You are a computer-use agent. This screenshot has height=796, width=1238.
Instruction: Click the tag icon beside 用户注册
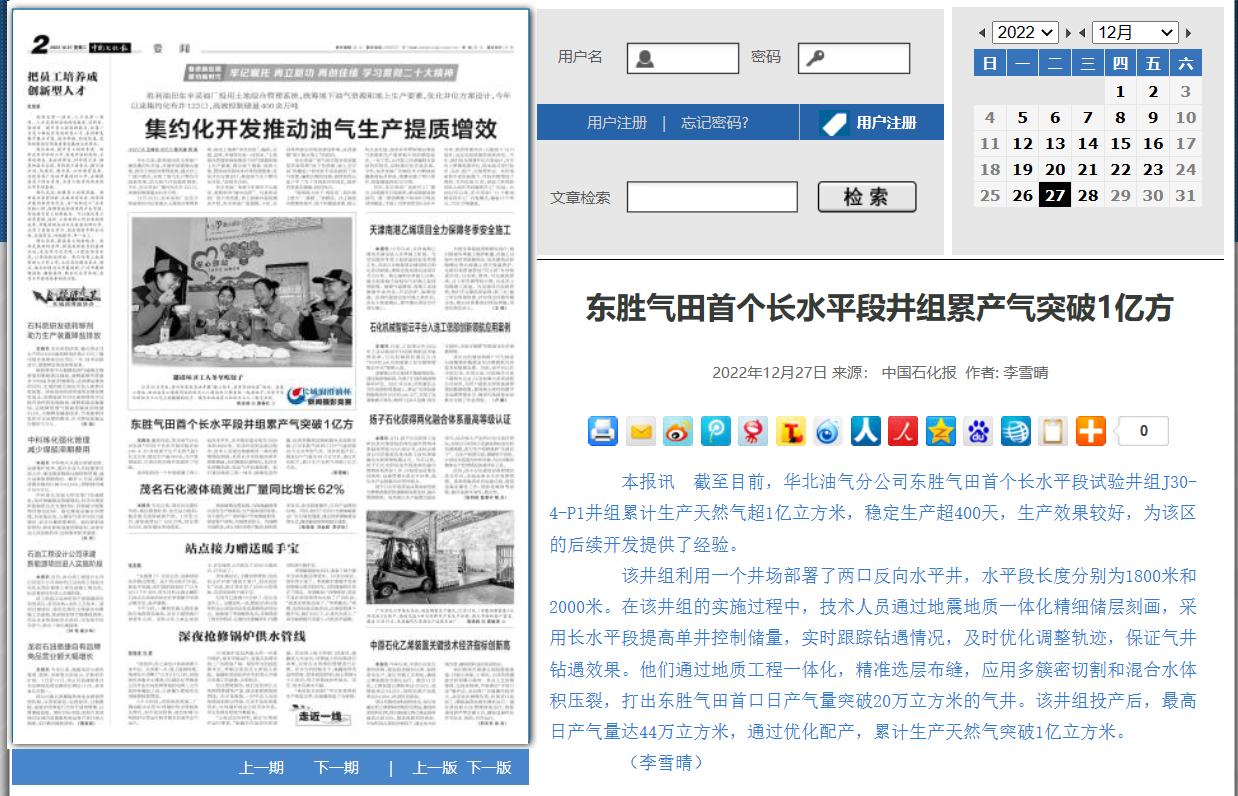[833, 123]
